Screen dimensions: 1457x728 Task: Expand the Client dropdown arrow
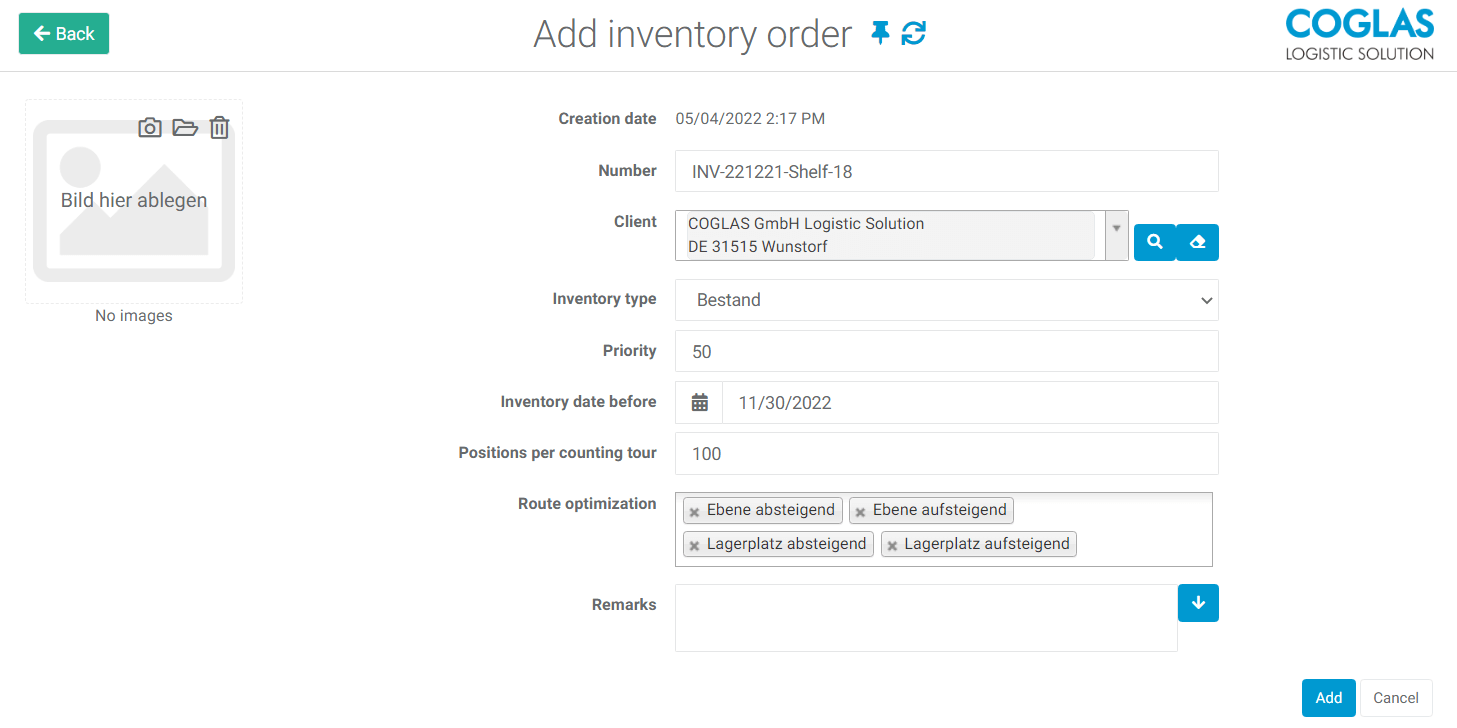coord(1116,229)
